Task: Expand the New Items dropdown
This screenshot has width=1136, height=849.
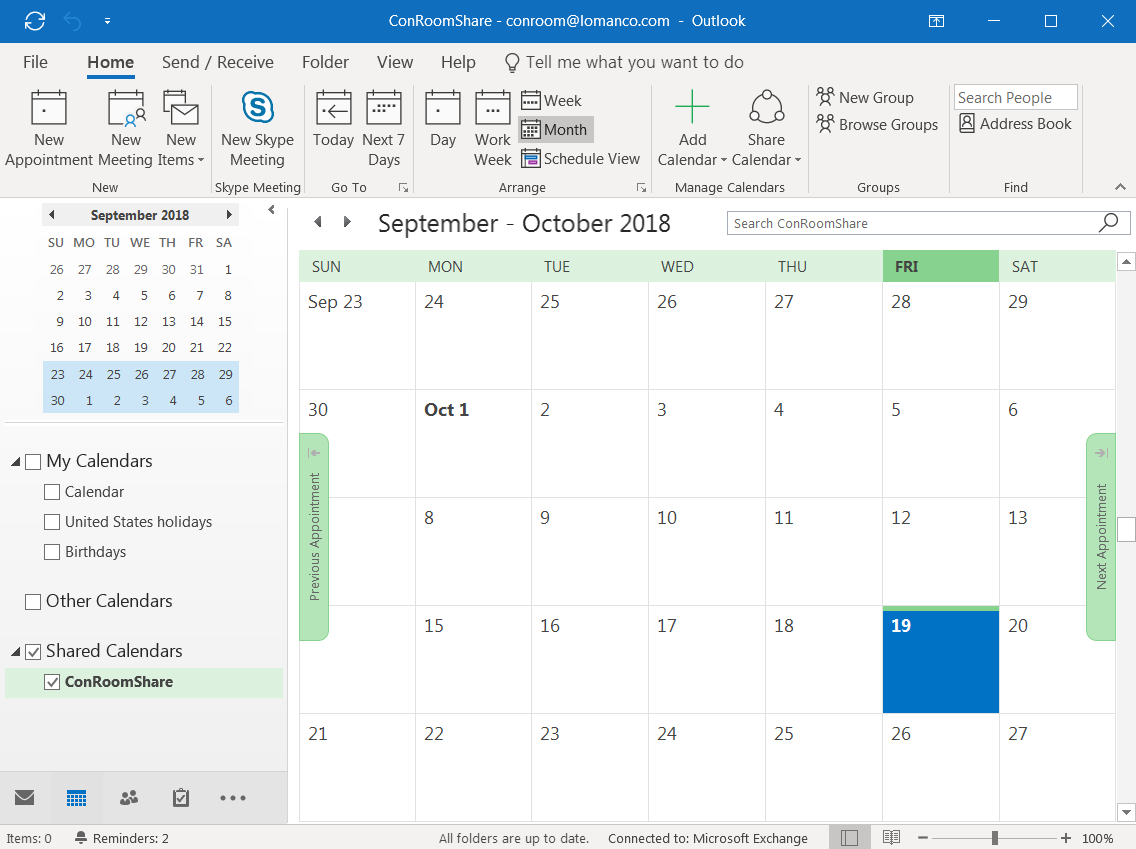Action: 181,150
